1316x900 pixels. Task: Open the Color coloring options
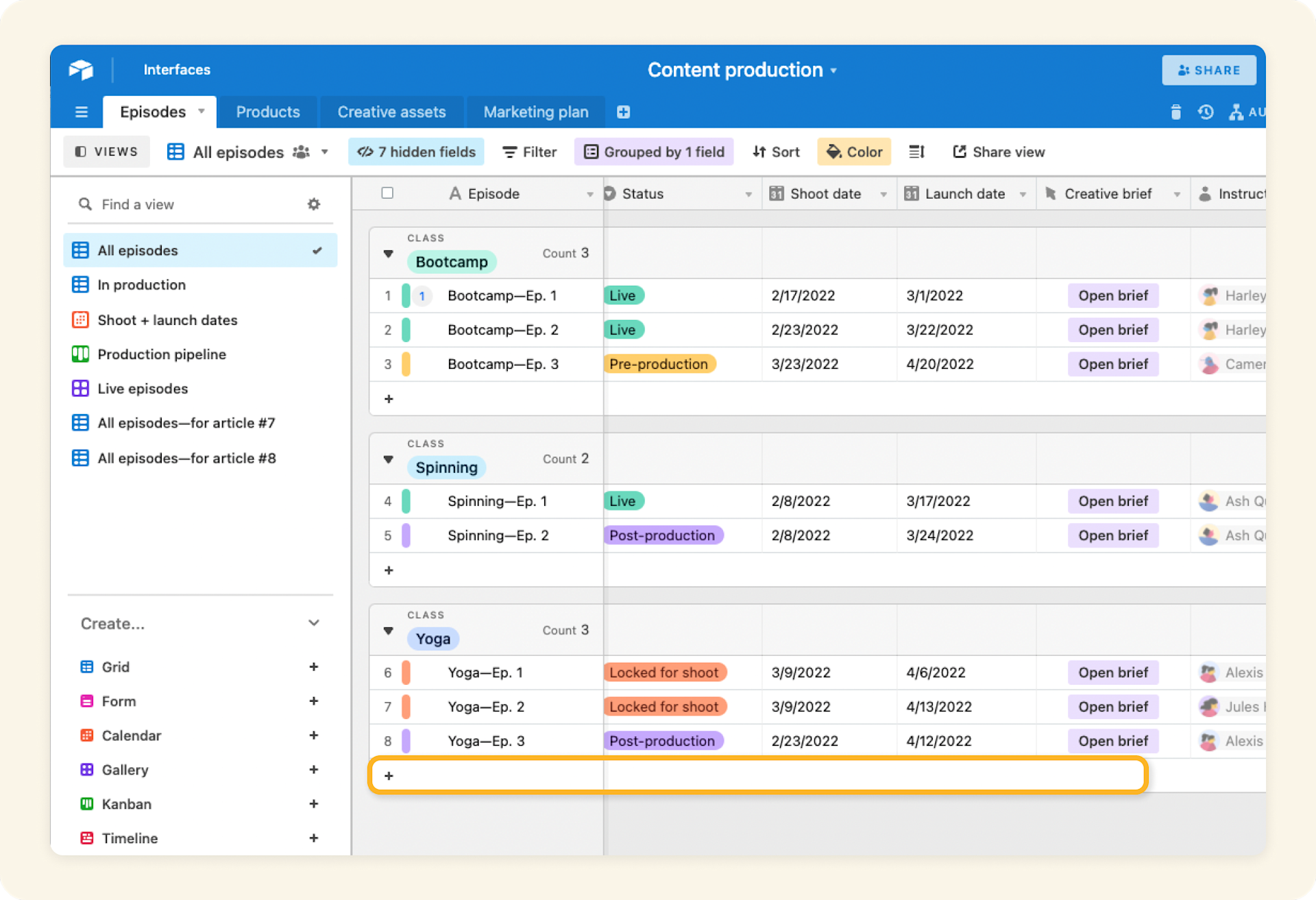853,151
